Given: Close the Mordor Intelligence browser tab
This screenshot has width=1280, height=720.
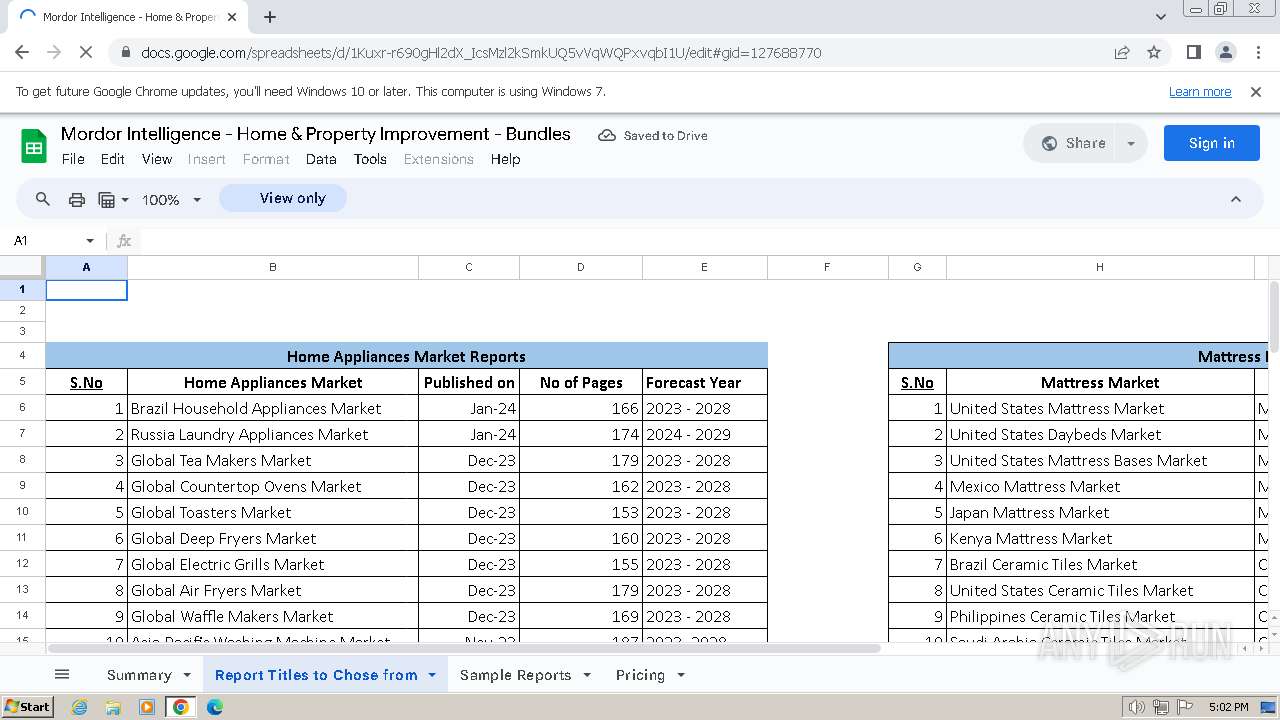Looking at the screenshot, I should pos(232,17).
